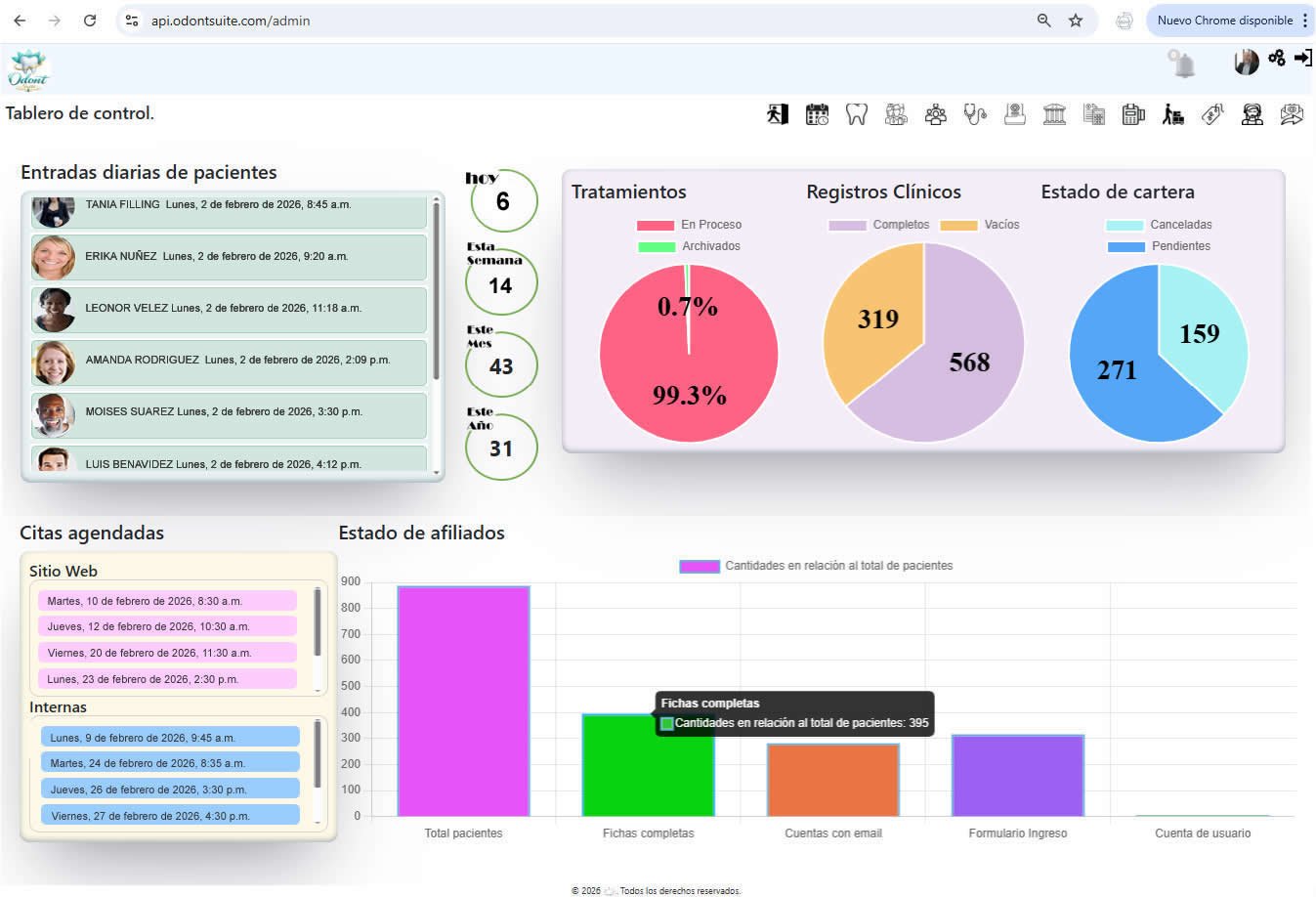Open the support agent headset icon
The image size is (1316, 897).
tap(1252, 114)
